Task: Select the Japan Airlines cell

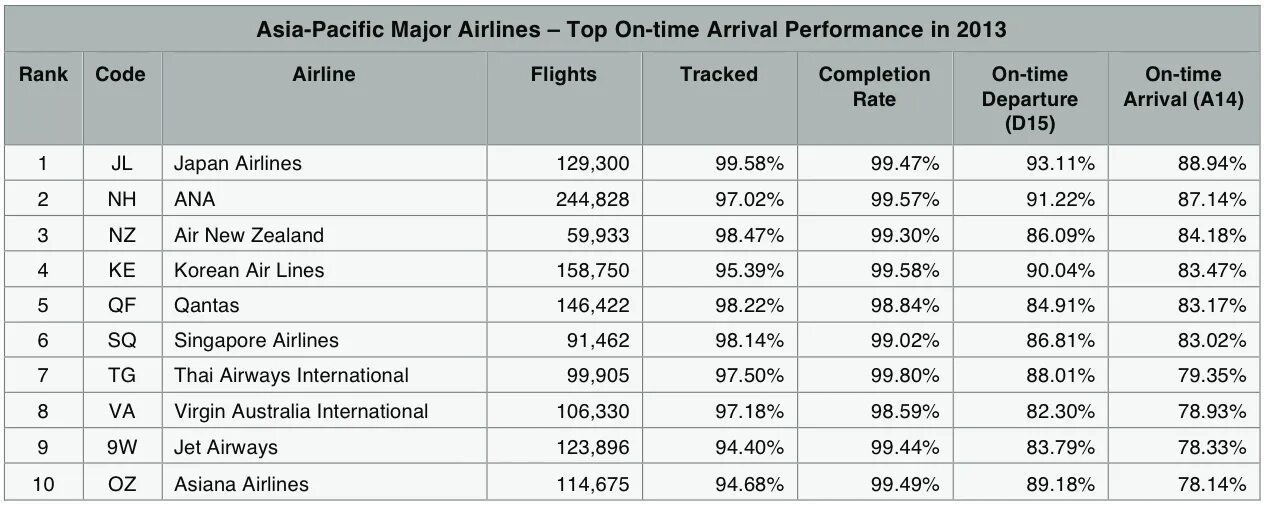Action: tap(238, 163)
